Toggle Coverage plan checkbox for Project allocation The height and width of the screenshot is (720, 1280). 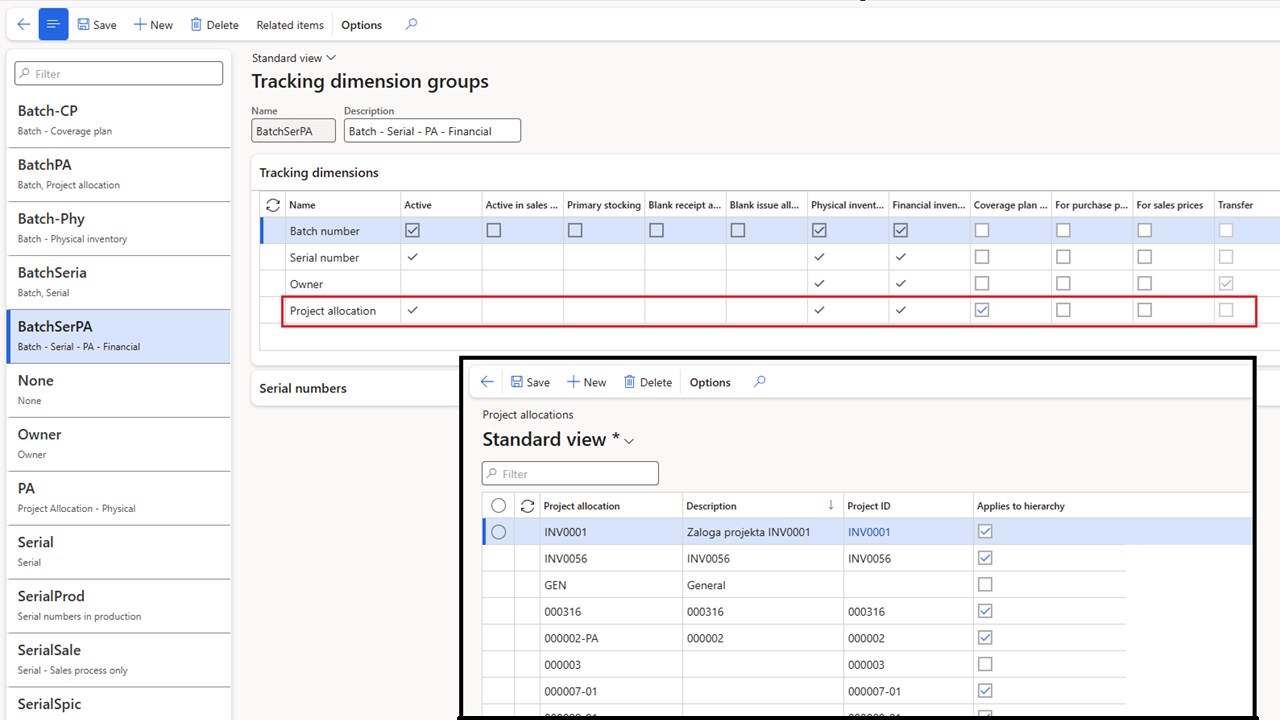pos(982,310)
